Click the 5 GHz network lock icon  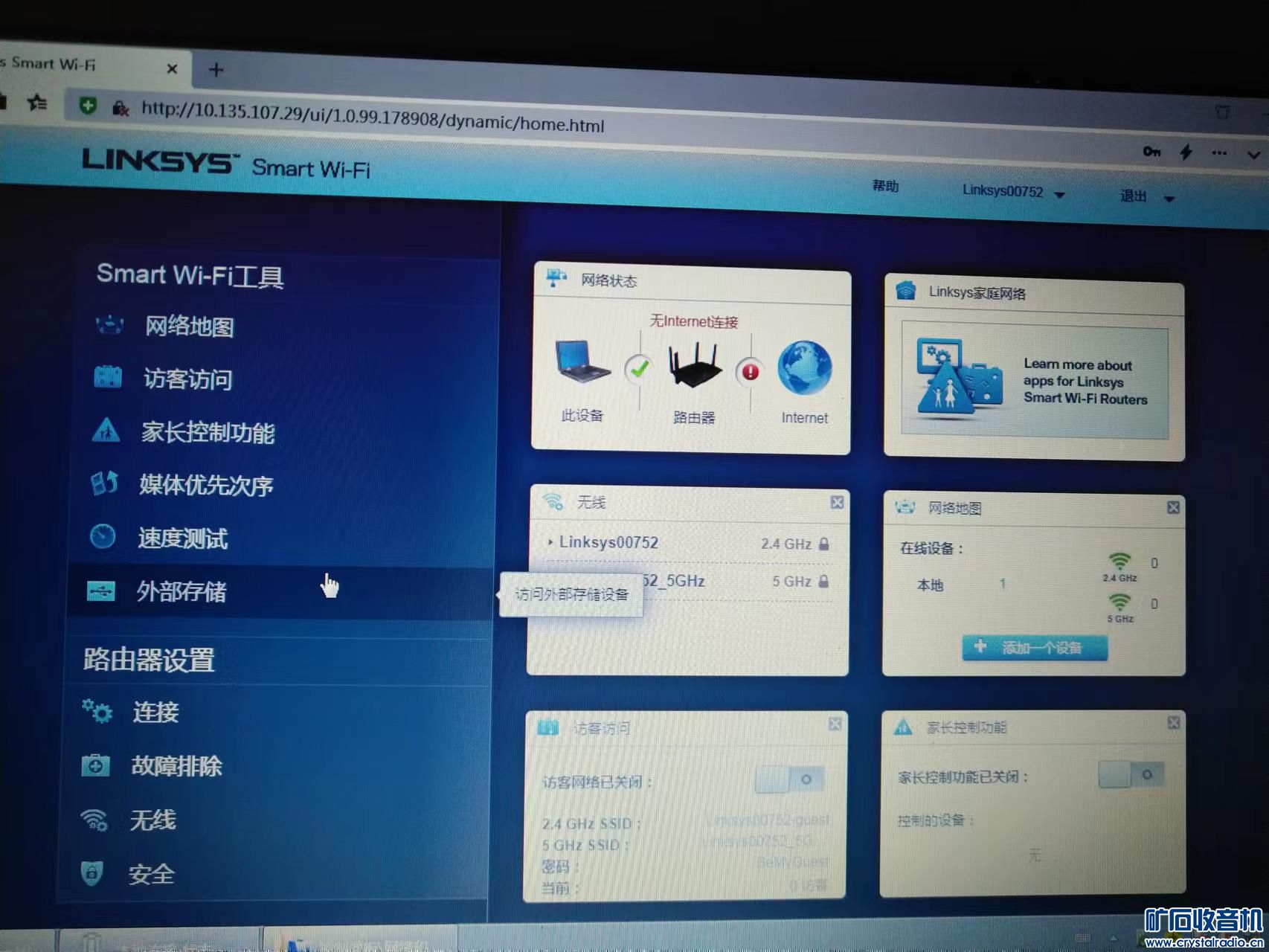tap(823, 581)
